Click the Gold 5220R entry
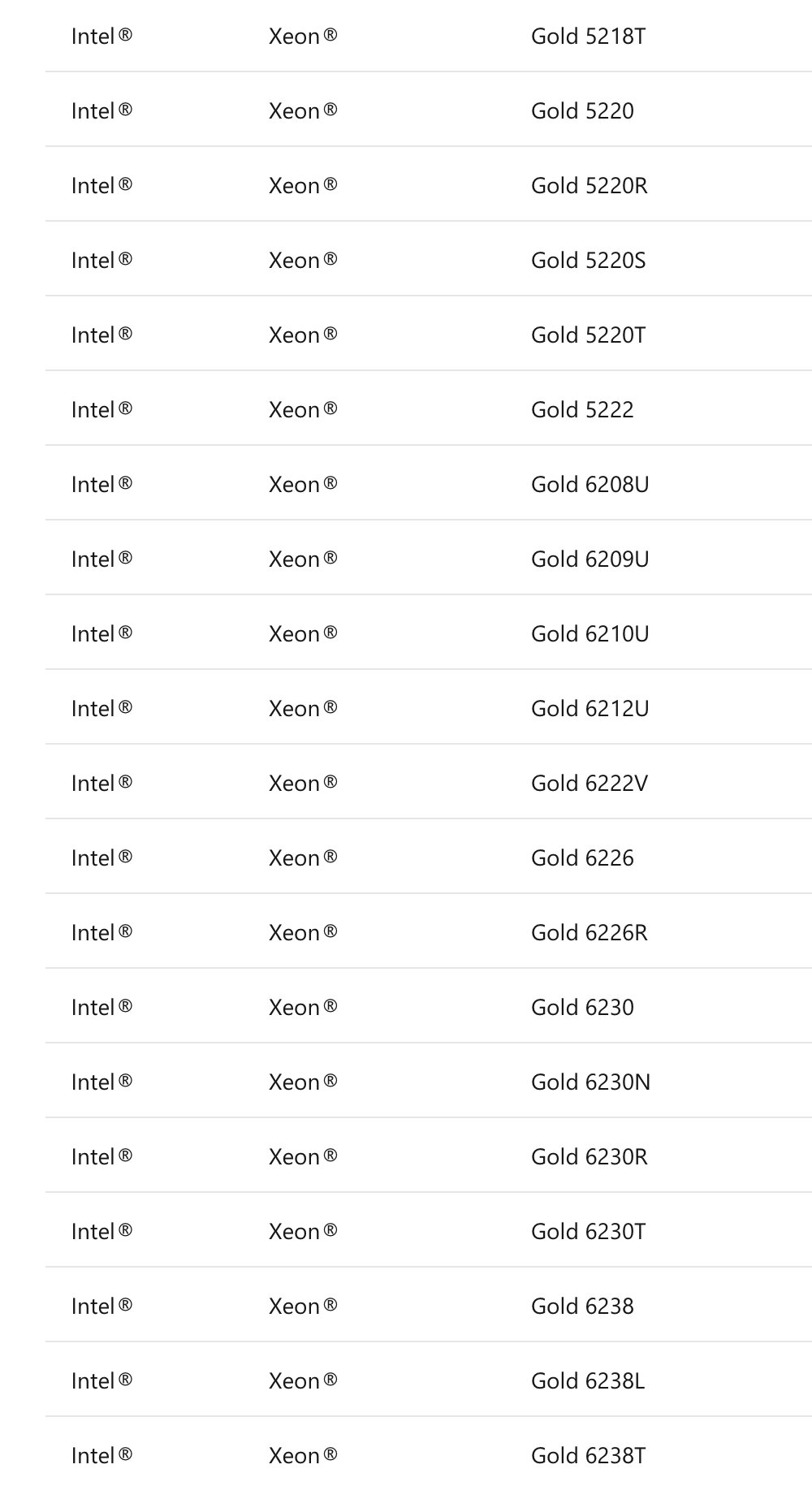The image size is (812, 1486). [x=589, y=186]
